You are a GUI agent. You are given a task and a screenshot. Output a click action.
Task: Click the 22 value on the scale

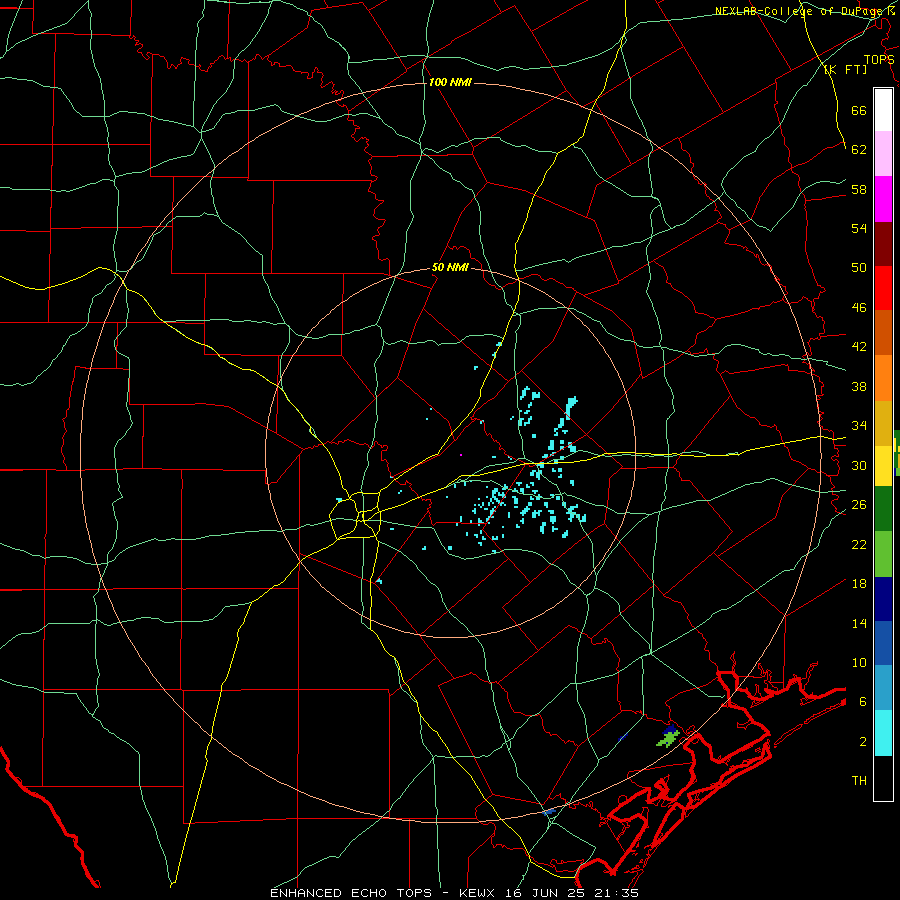859,544
